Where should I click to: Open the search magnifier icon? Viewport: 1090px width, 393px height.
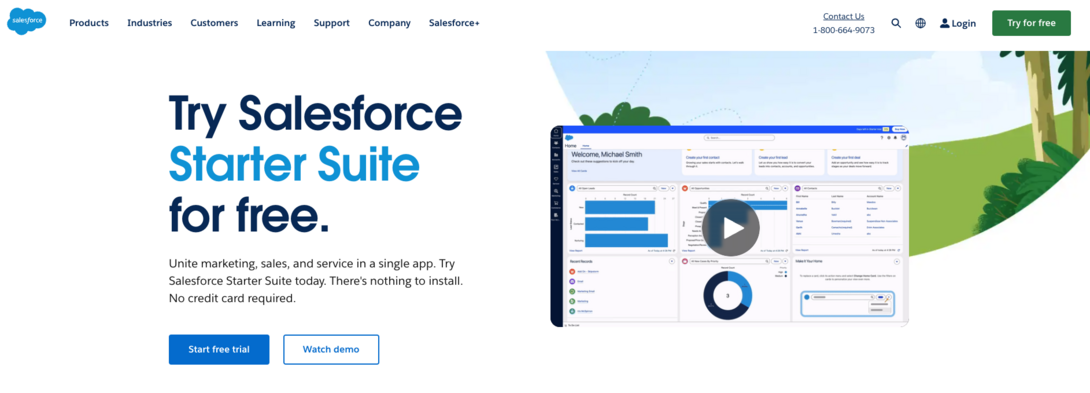pyautogui.click(x=896, y=23)
